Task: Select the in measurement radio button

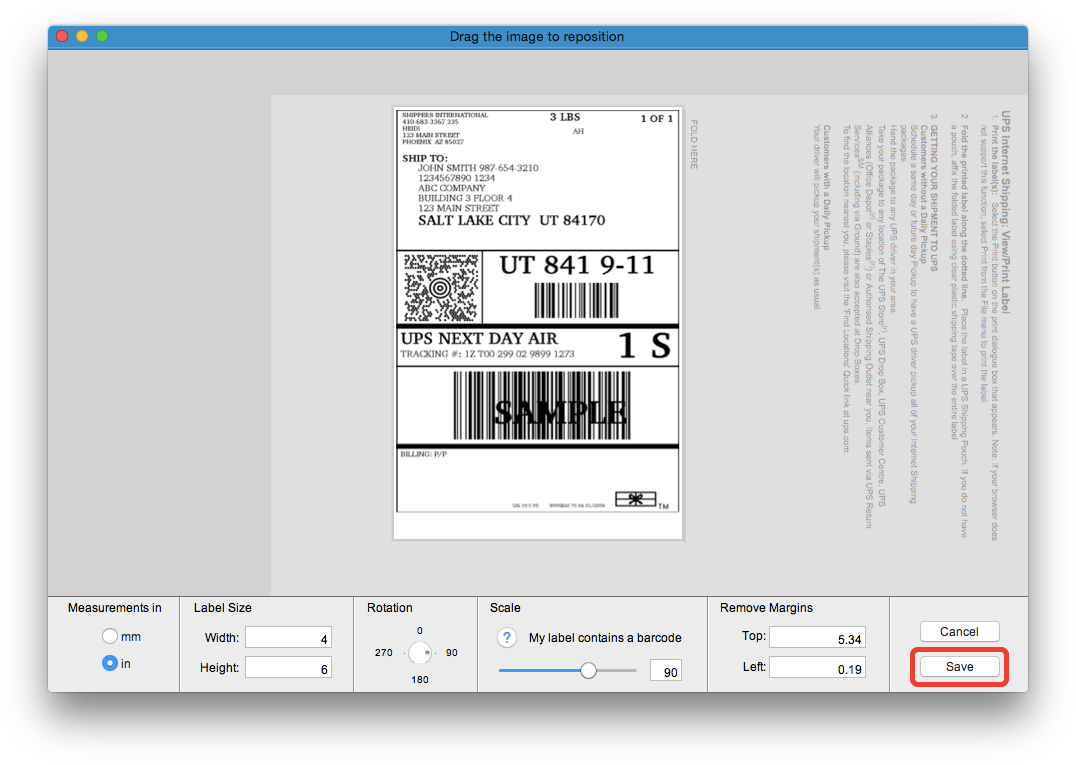Action: [x=110, y=664]
